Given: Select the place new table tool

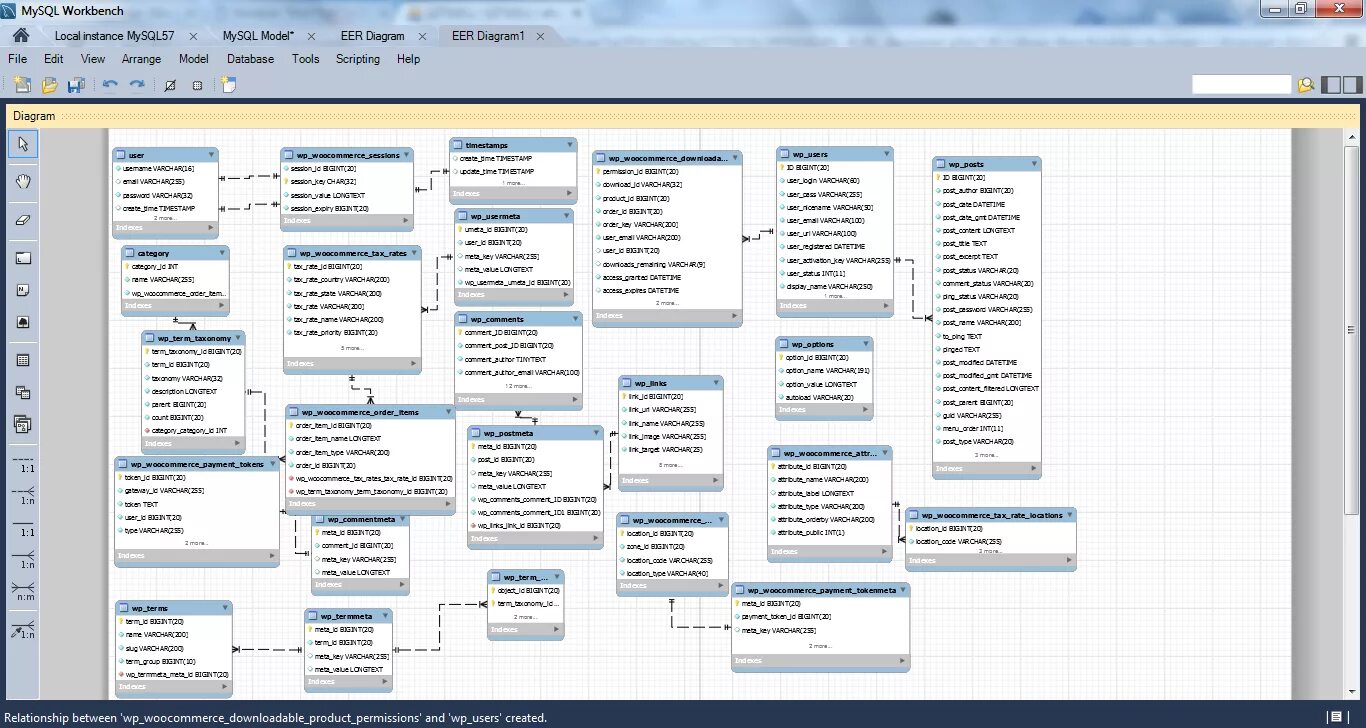Looking at the screenshot, I should coord(23,360).
